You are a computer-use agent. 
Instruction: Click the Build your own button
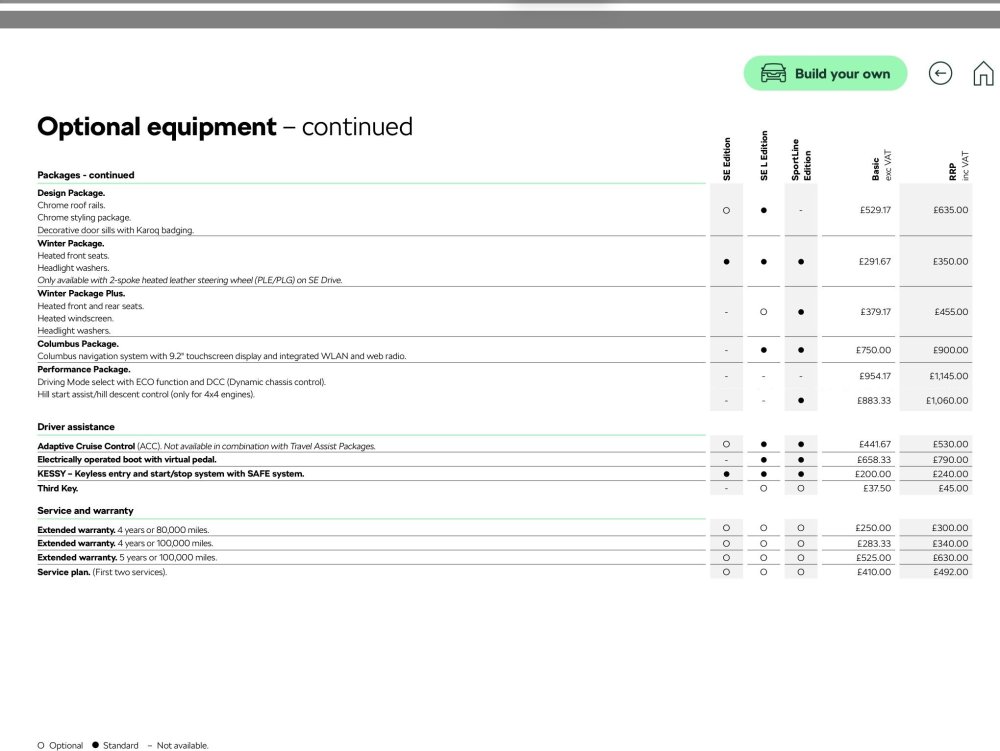pos(825,73)
